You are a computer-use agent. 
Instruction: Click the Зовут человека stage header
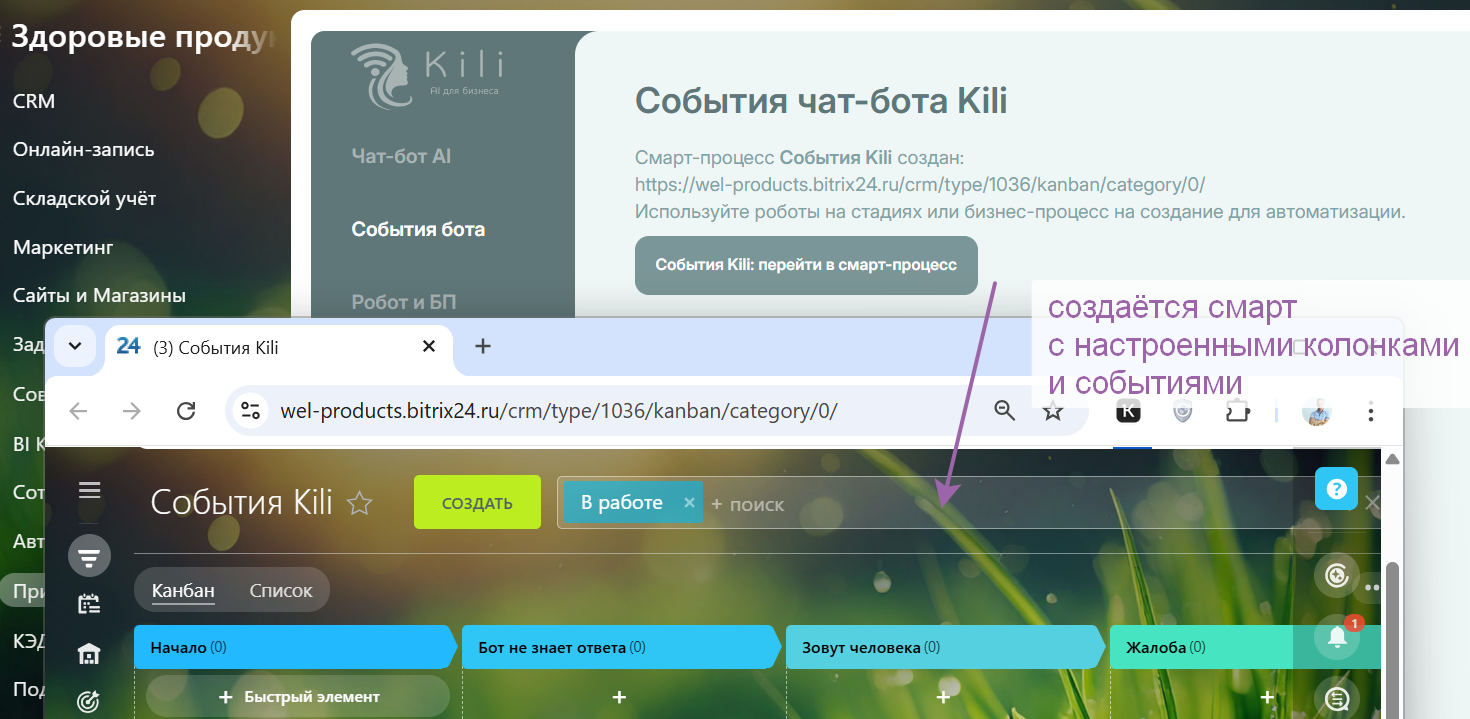point(944,647)
